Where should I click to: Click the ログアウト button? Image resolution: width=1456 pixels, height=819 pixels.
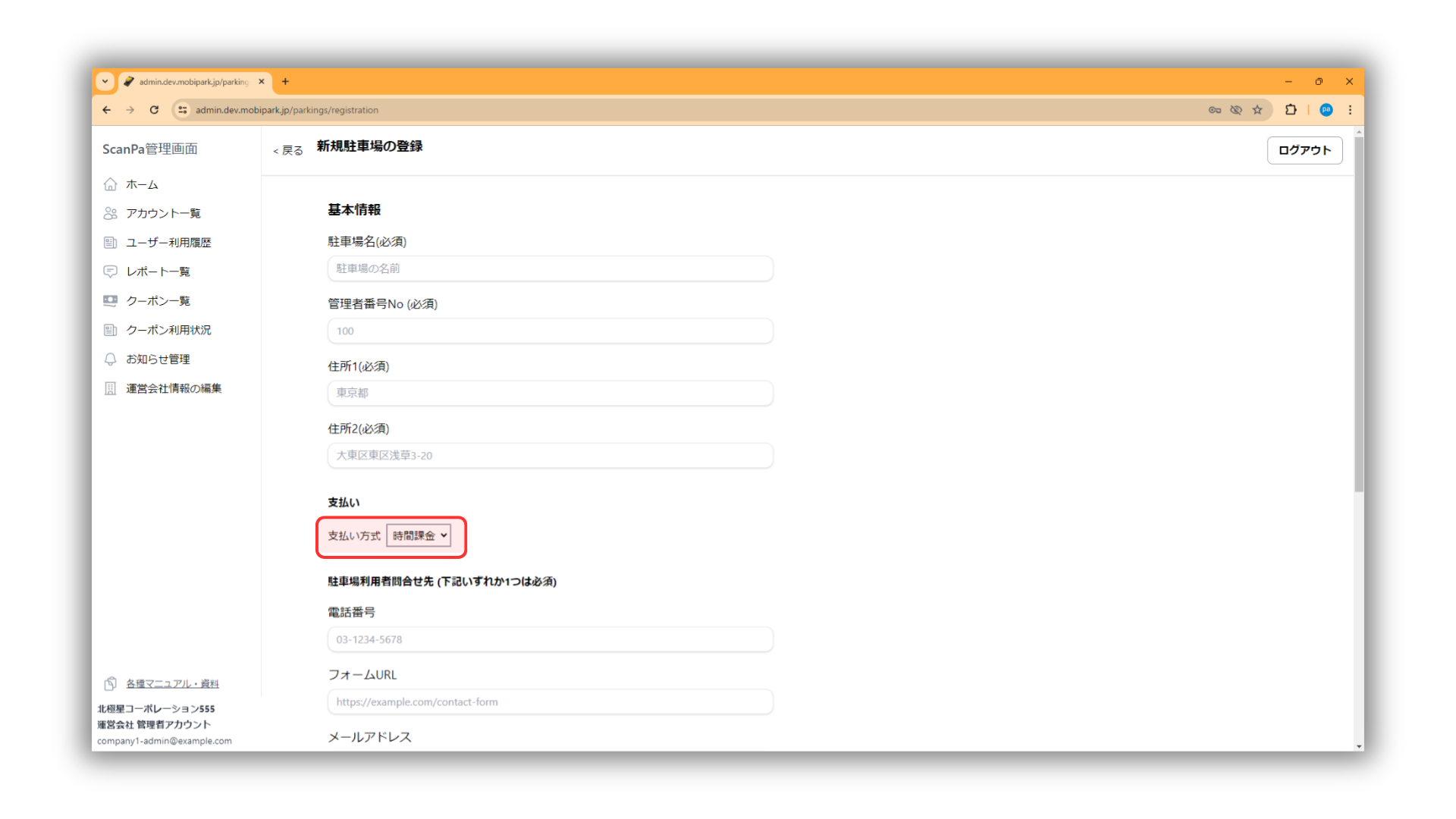point(1304,150)
